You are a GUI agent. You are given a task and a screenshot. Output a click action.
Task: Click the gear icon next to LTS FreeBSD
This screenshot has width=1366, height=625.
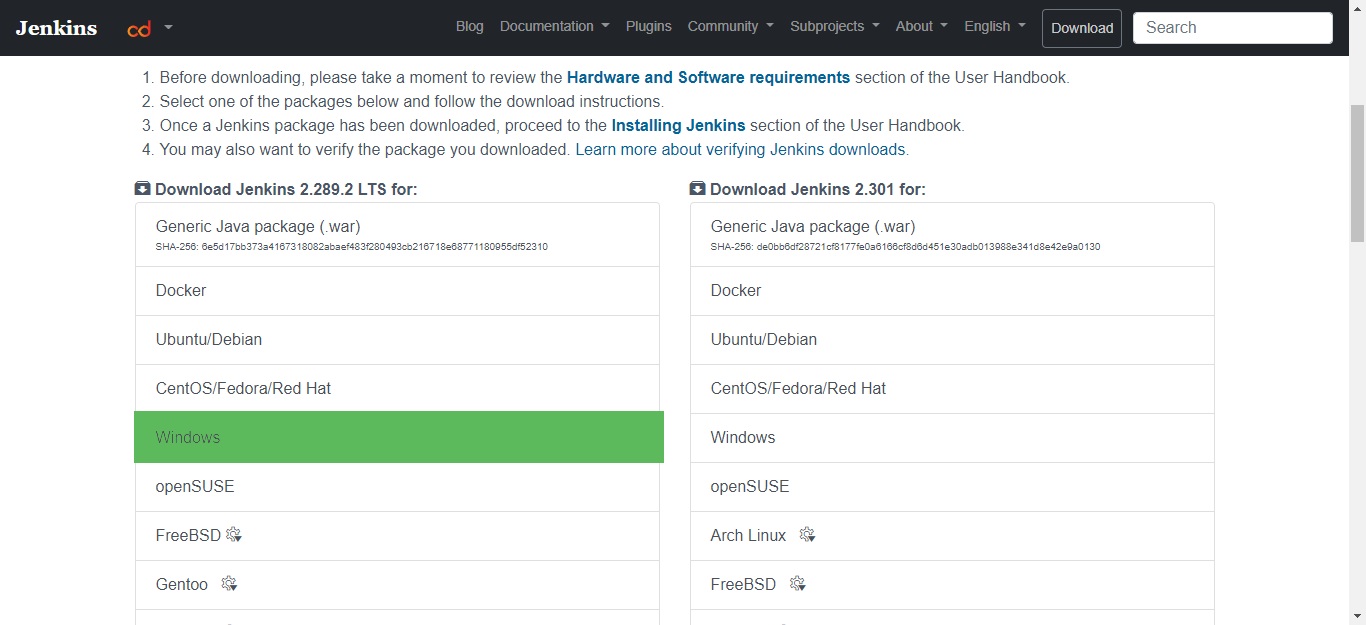point(234,535)
